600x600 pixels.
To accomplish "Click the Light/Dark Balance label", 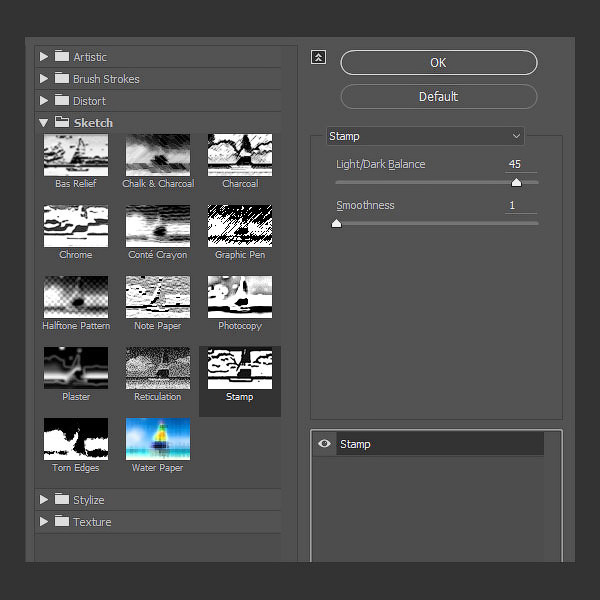I will pos(381,165).
